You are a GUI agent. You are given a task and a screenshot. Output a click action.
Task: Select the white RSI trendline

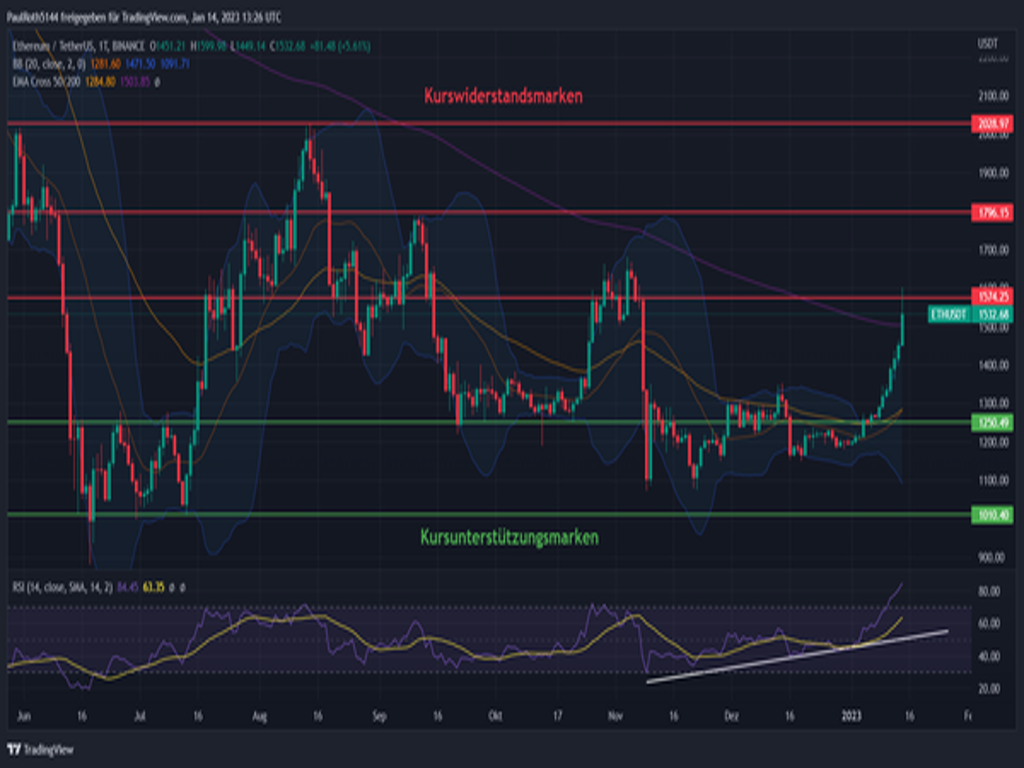point(800,656)
